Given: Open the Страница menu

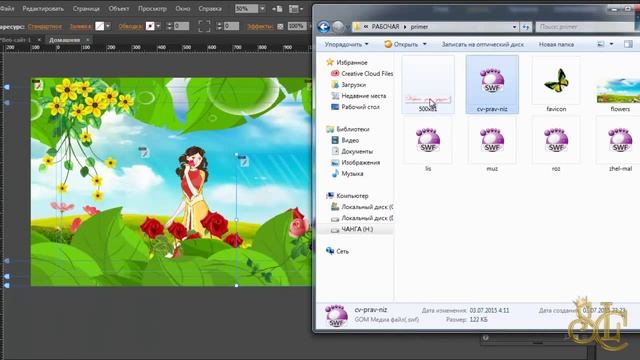Looking at the screenshot, I should coord(86,8).
